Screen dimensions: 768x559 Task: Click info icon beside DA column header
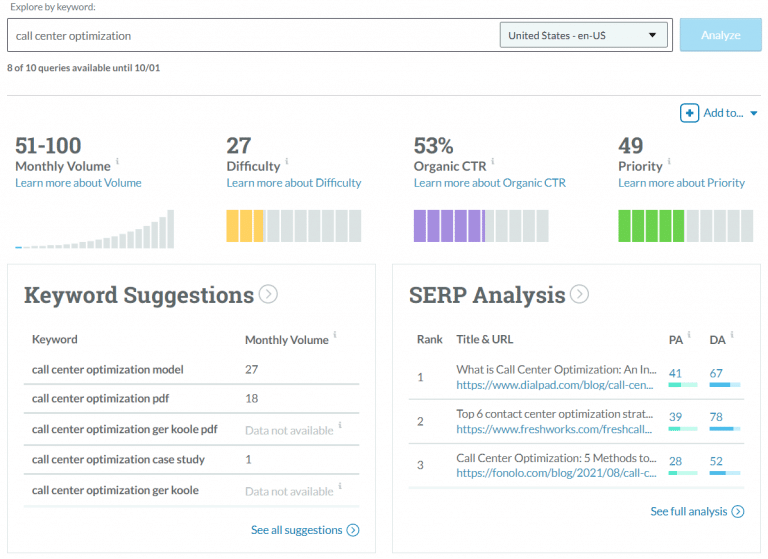[x=732, y=335]
